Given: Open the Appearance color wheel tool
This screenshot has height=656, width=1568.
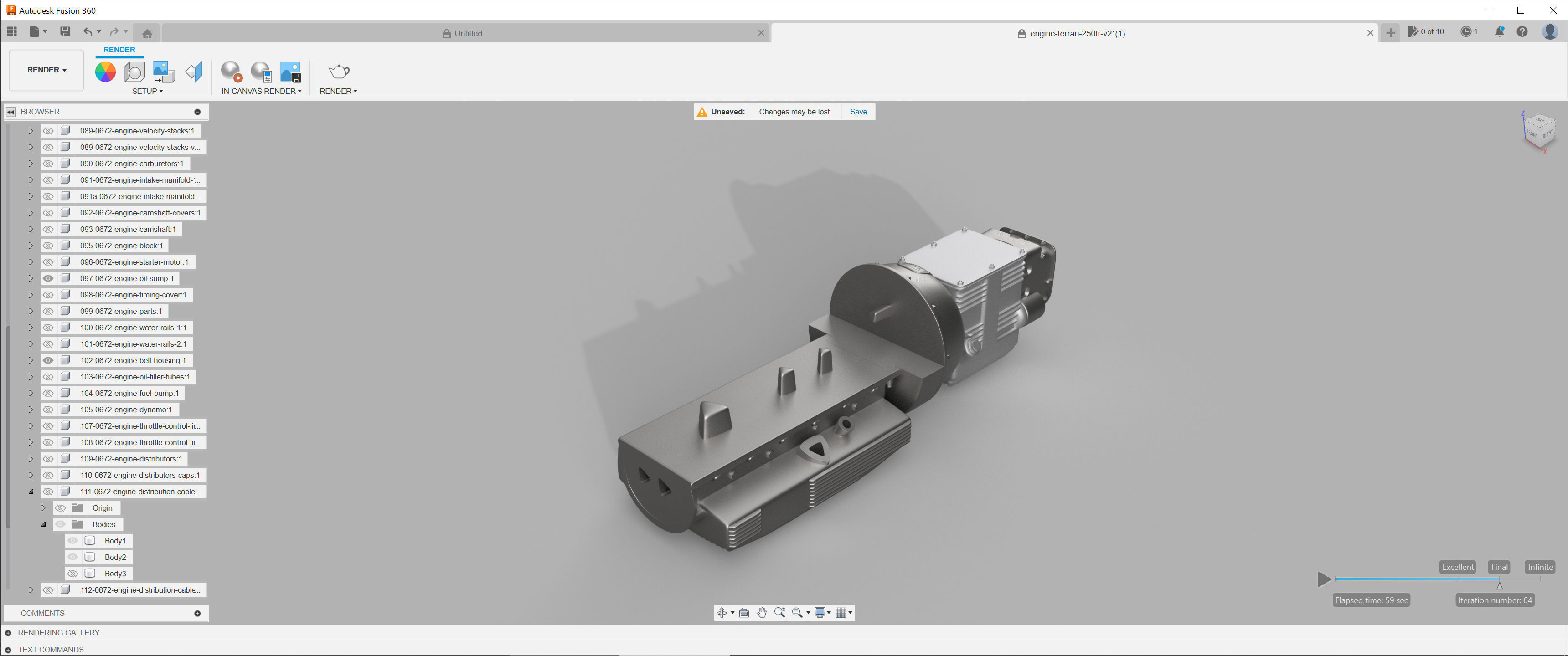Looking at the screenshot, I should [x=105, y=72].
